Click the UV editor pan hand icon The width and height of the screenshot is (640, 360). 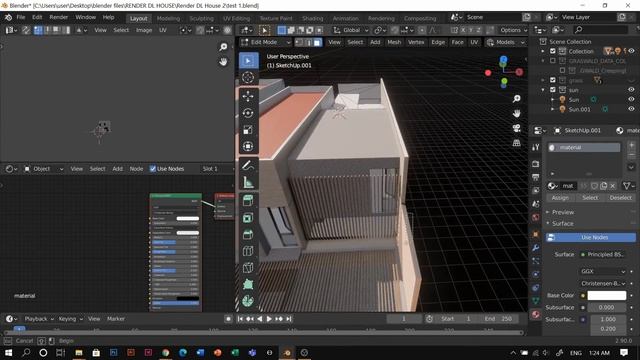pos(223,62)
